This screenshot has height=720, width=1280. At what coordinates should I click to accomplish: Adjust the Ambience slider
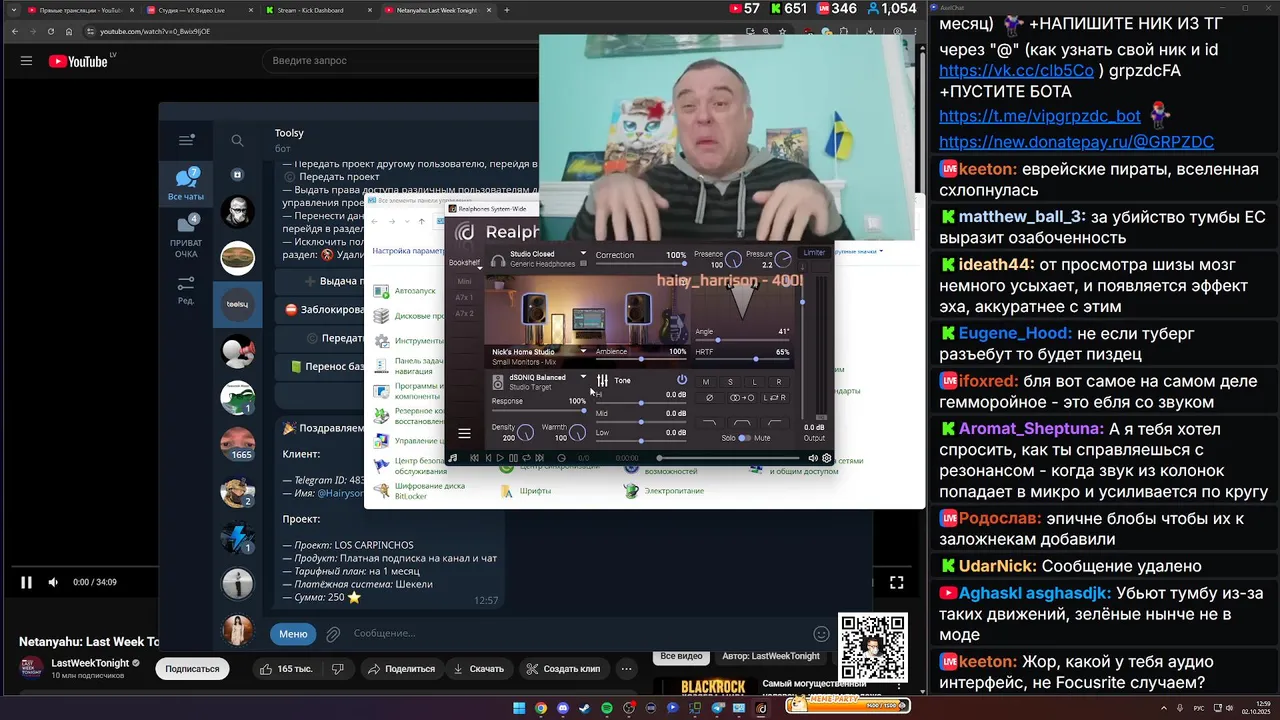[x=641, y=360]
